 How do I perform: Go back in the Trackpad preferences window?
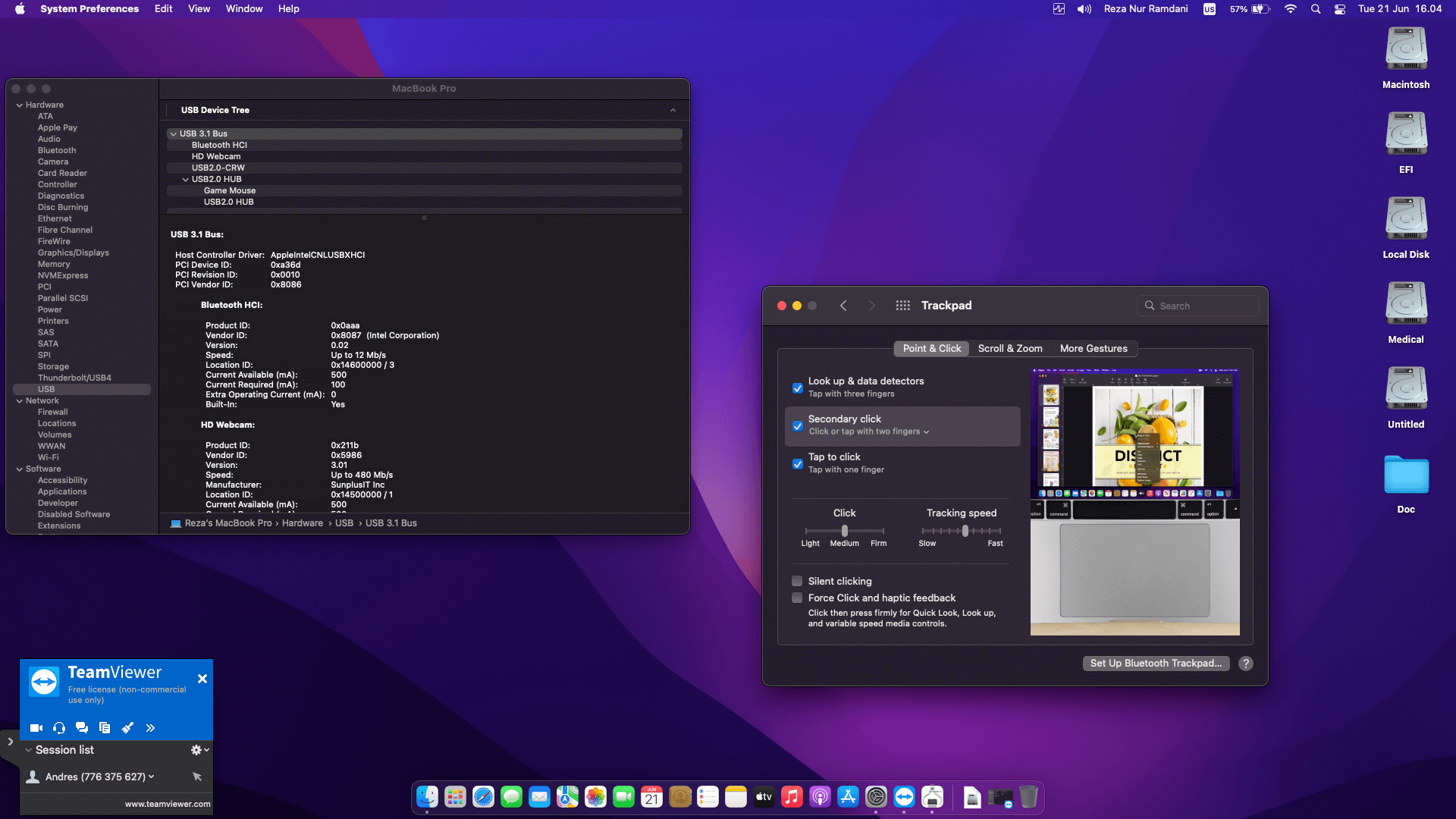[x=843, y=306]
